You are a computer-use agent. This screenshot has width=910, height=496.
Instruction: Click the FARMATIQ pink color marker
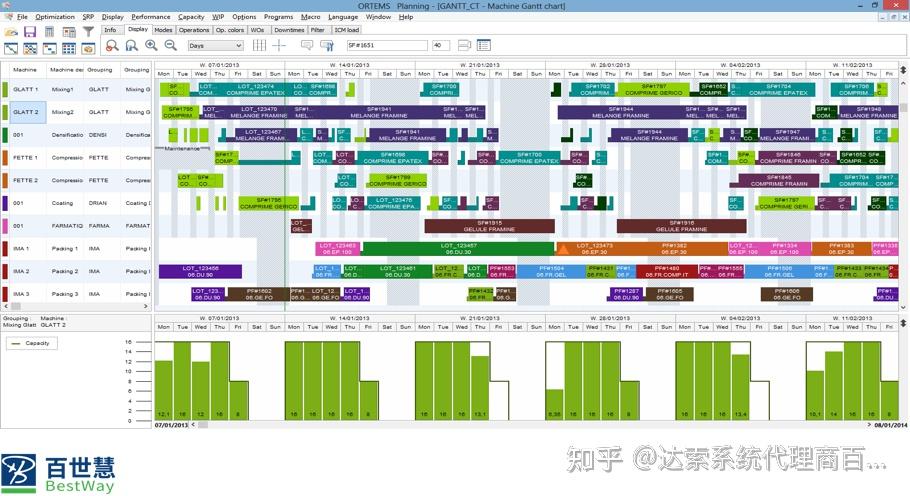pos(5,226)
